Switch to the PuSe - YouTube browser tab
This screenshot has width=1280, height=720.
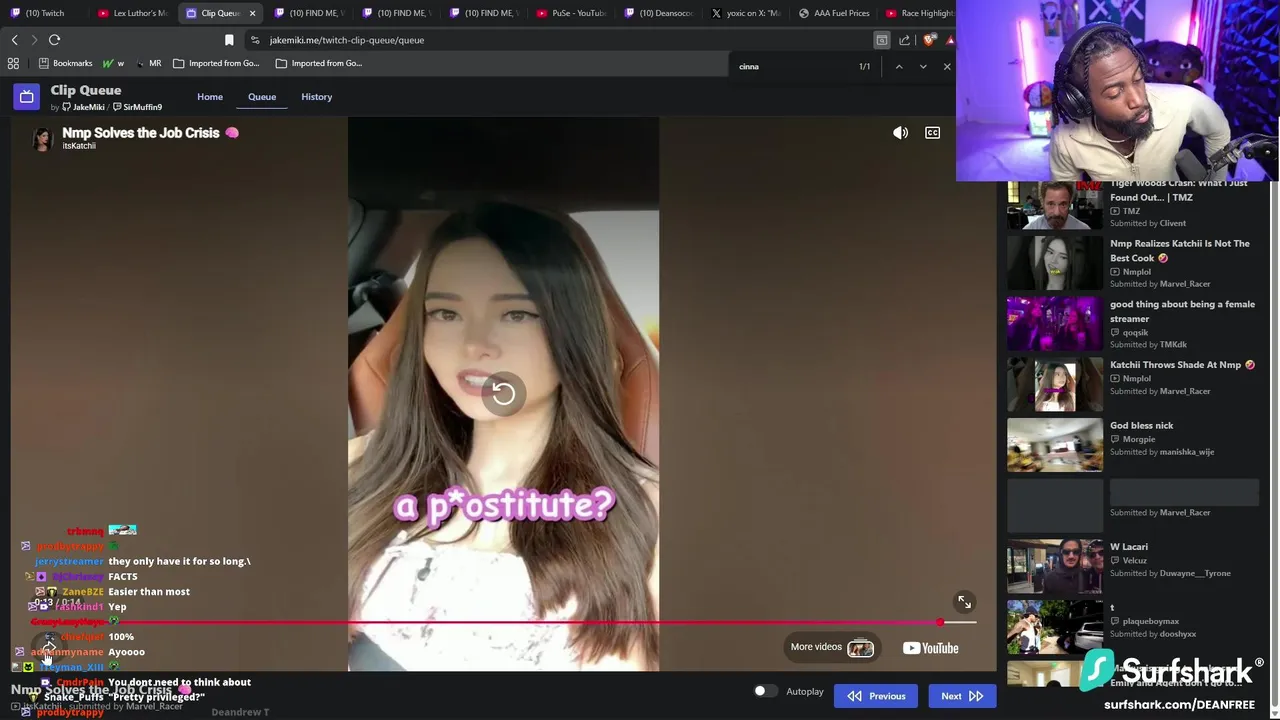point(571,13)
